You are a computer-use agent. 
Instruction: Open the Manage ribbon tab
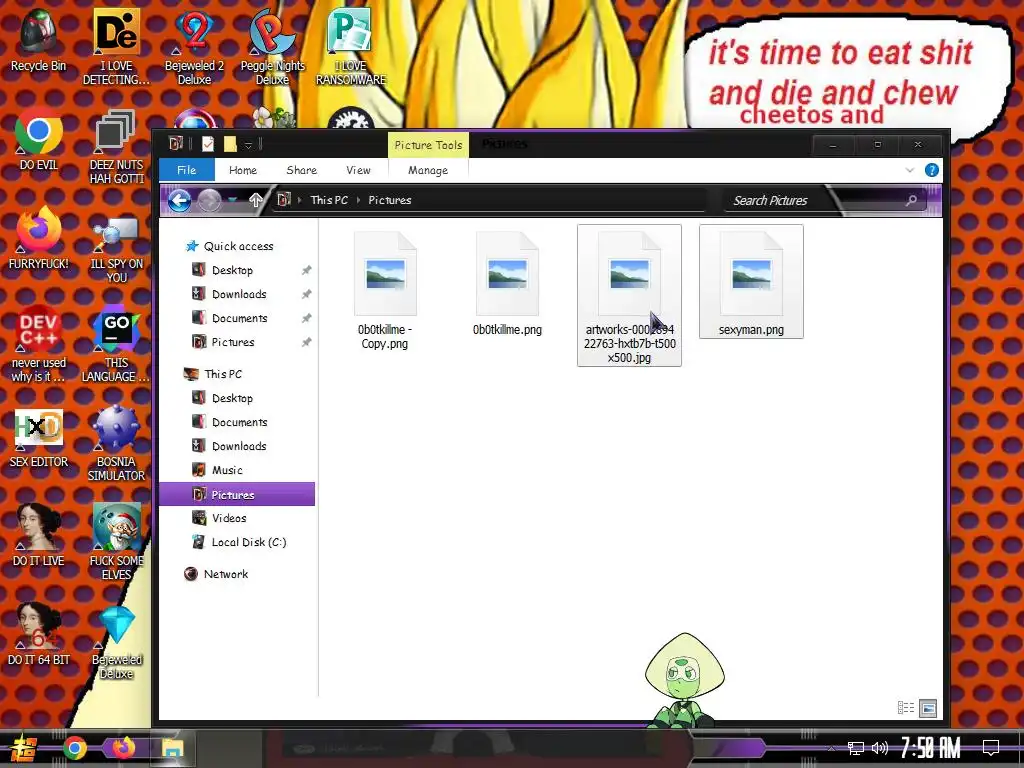coord(428,170)
